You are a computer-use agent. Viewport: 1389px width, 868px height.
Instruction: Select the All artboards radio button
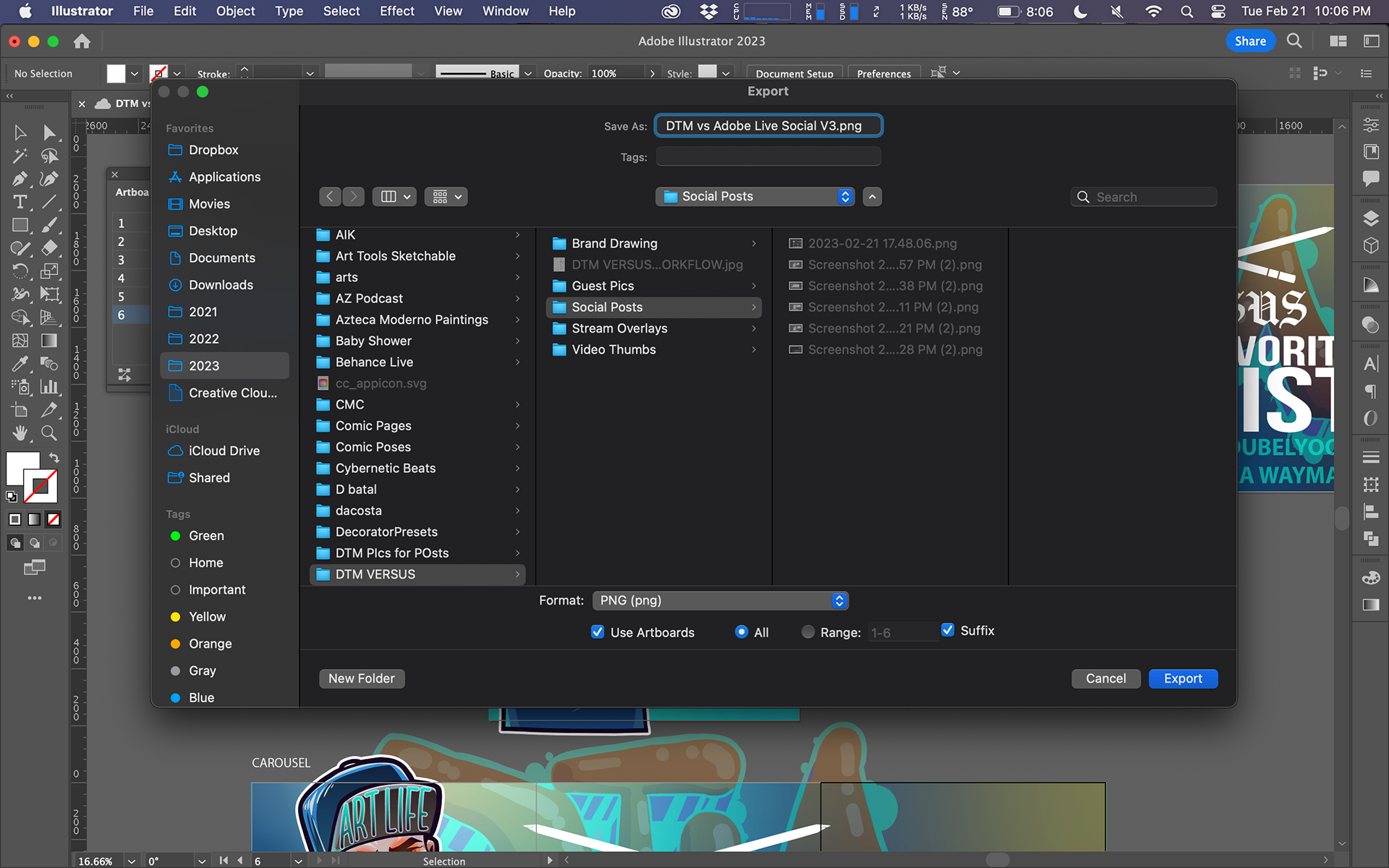pos(741,631)
